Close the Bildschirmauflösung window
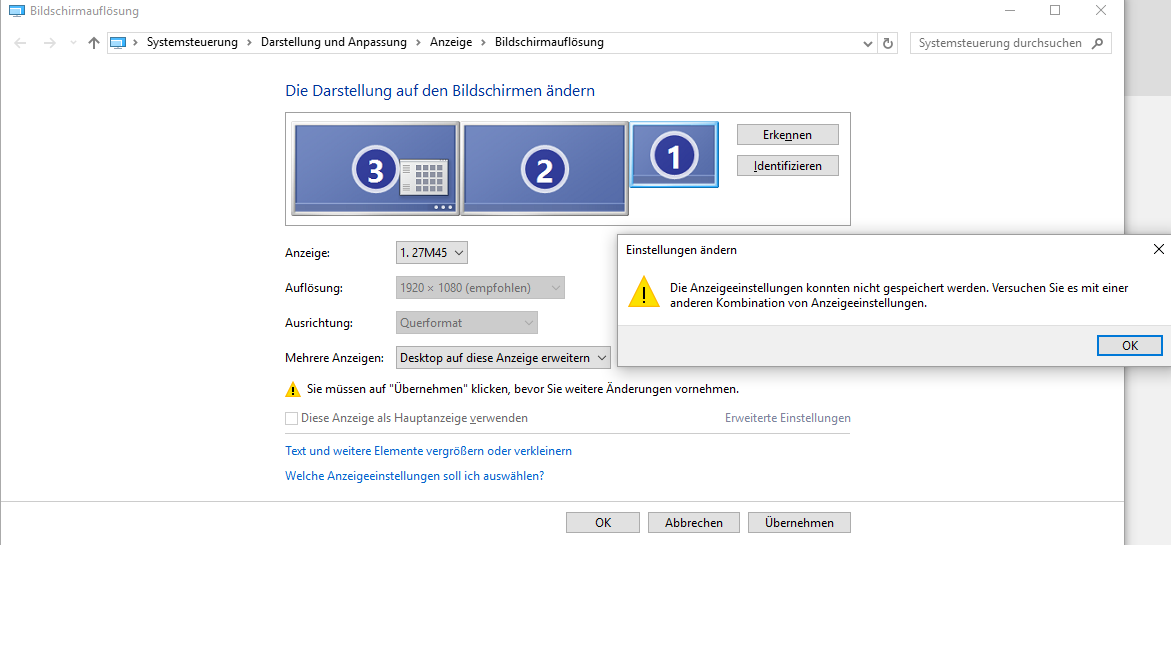Viewport: 1171px width, 648px height. [1101, 10]
